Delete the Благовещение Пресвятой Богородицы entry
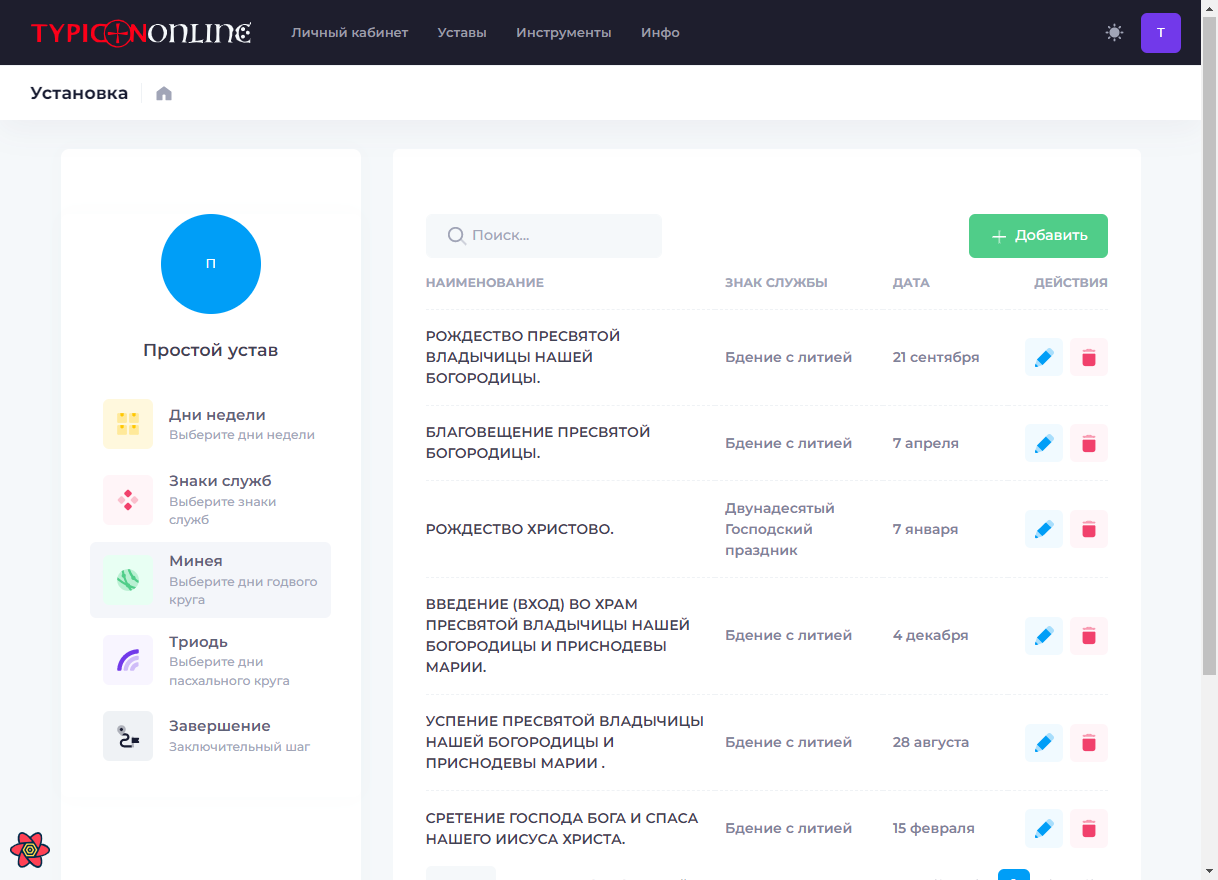The height and width of the screenshot is (880, 1218). [1089, 443]
